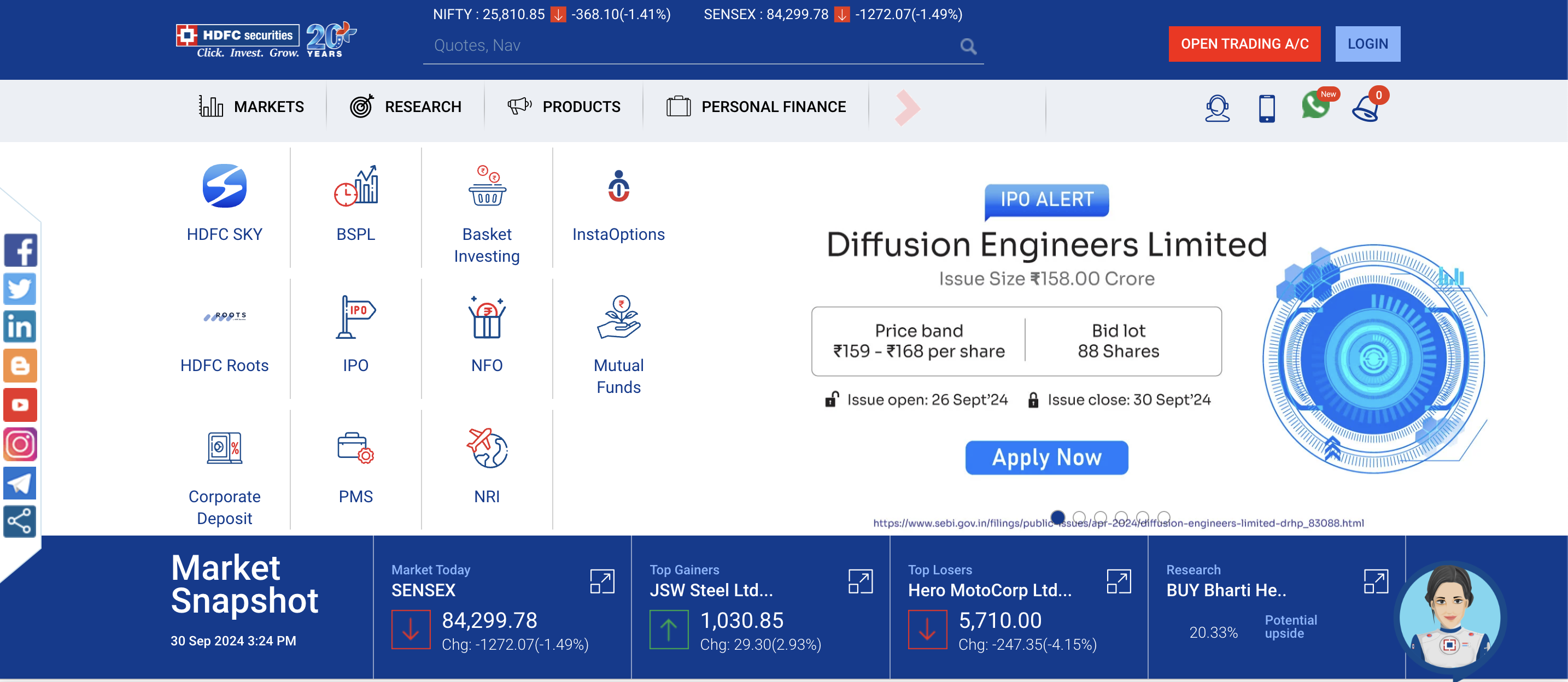Click the Blogger icon
Screen dimensions: 1568x682
pos(20,366)
